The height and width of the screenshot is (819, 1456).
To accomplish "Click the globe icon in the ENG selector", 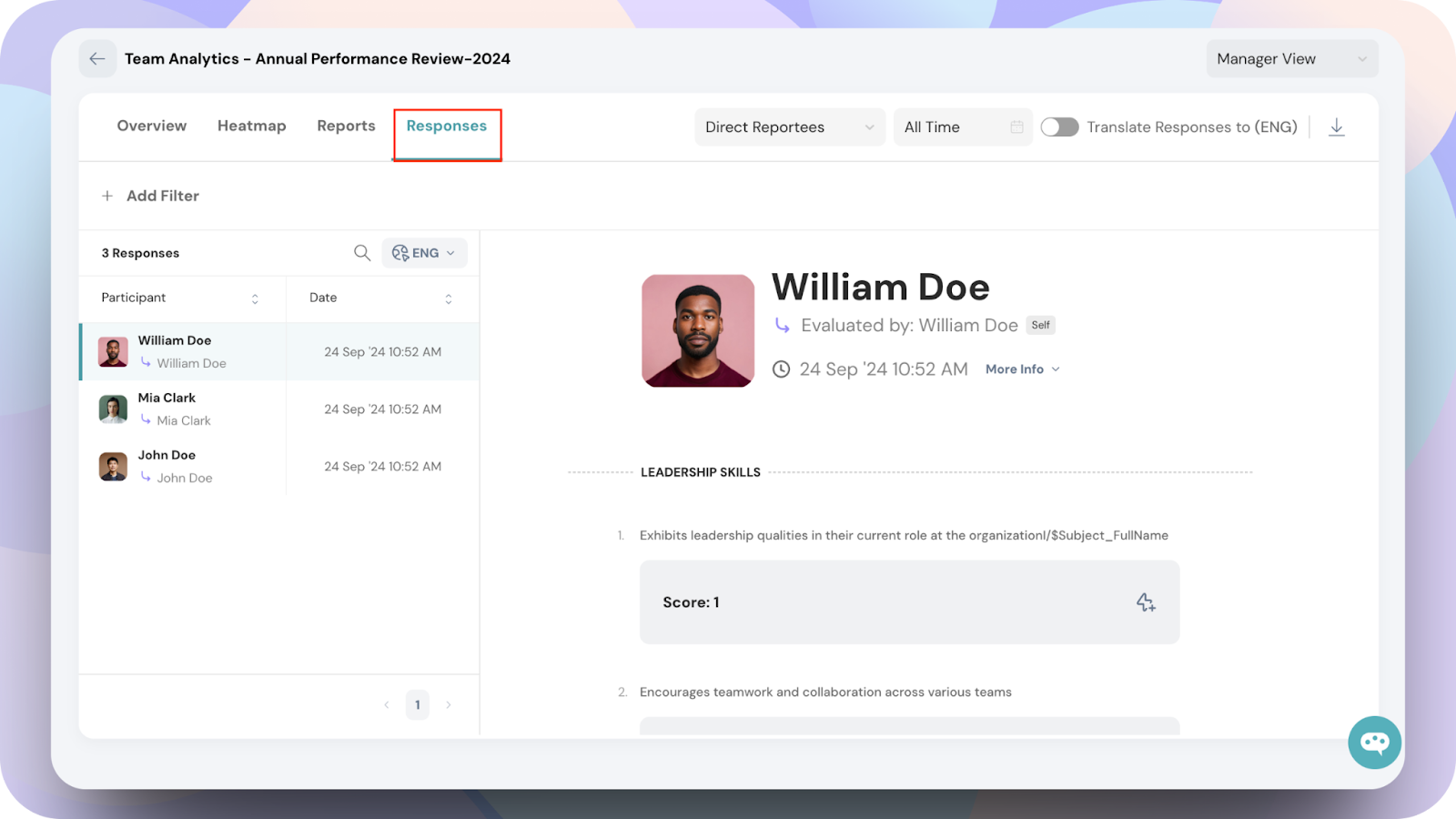I will pos(400,253).
